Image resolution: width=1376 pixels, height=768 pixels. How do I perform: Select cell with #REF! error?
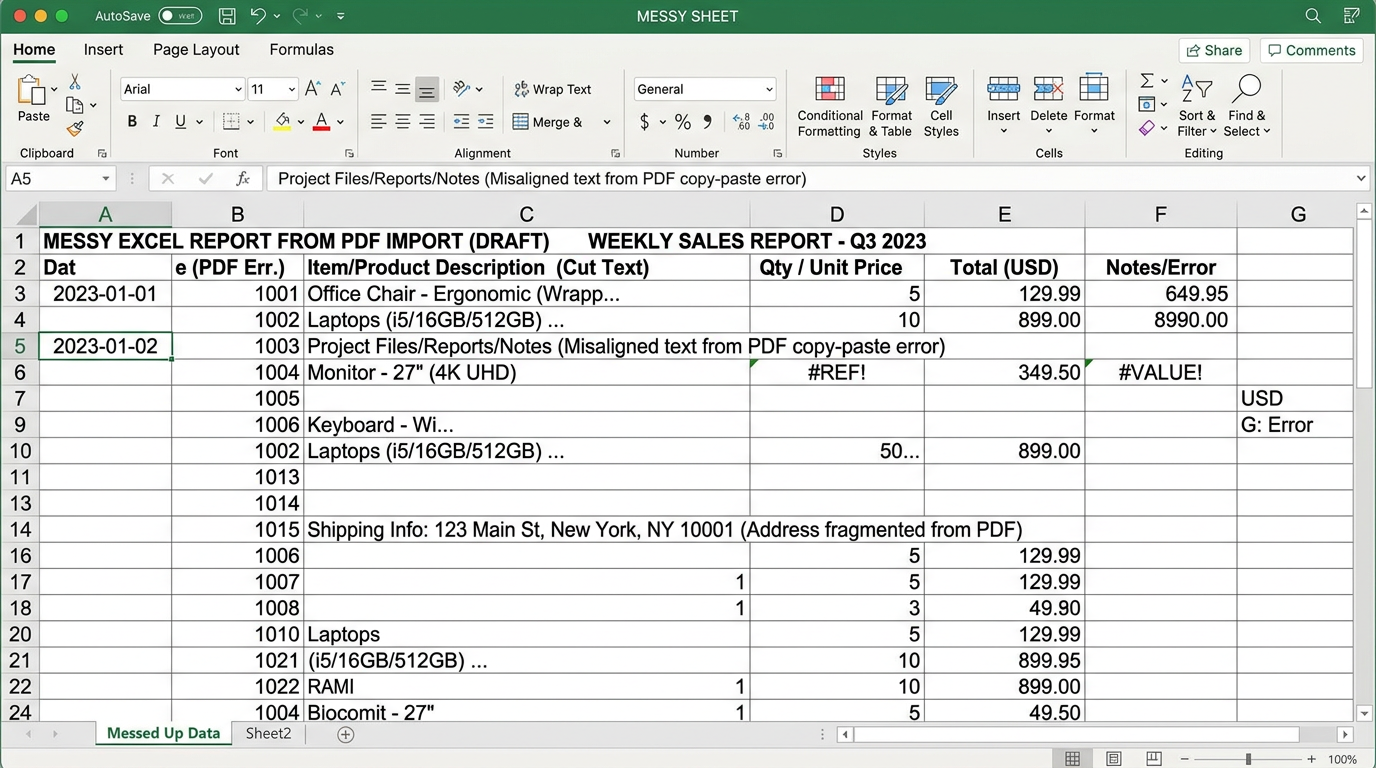click(x=836, y=372)
